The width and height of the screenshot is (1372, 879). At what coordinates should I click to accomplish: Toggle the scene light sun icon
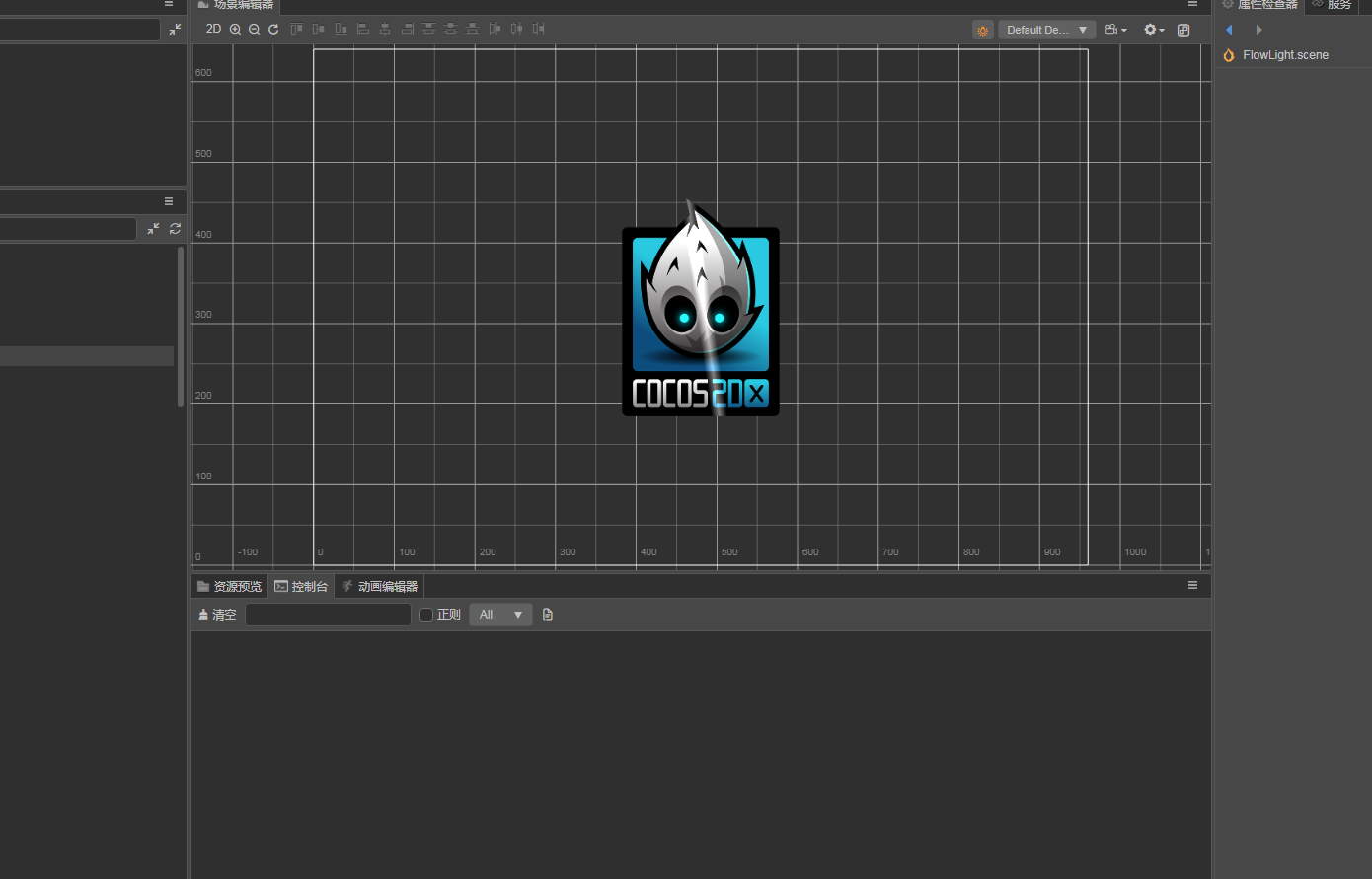pos(982,31)
